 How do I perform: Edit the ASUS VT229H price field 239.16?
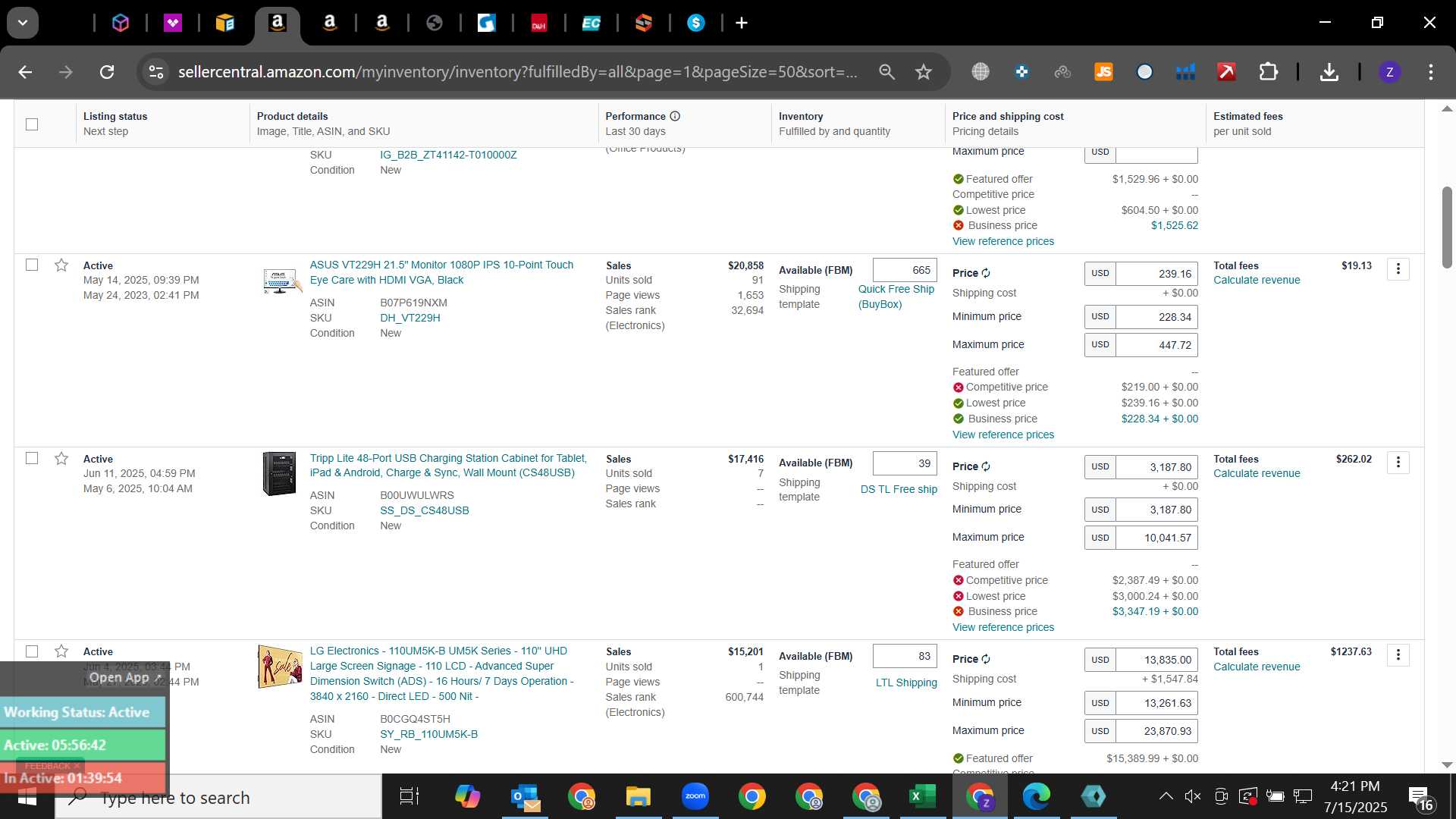1156,274
